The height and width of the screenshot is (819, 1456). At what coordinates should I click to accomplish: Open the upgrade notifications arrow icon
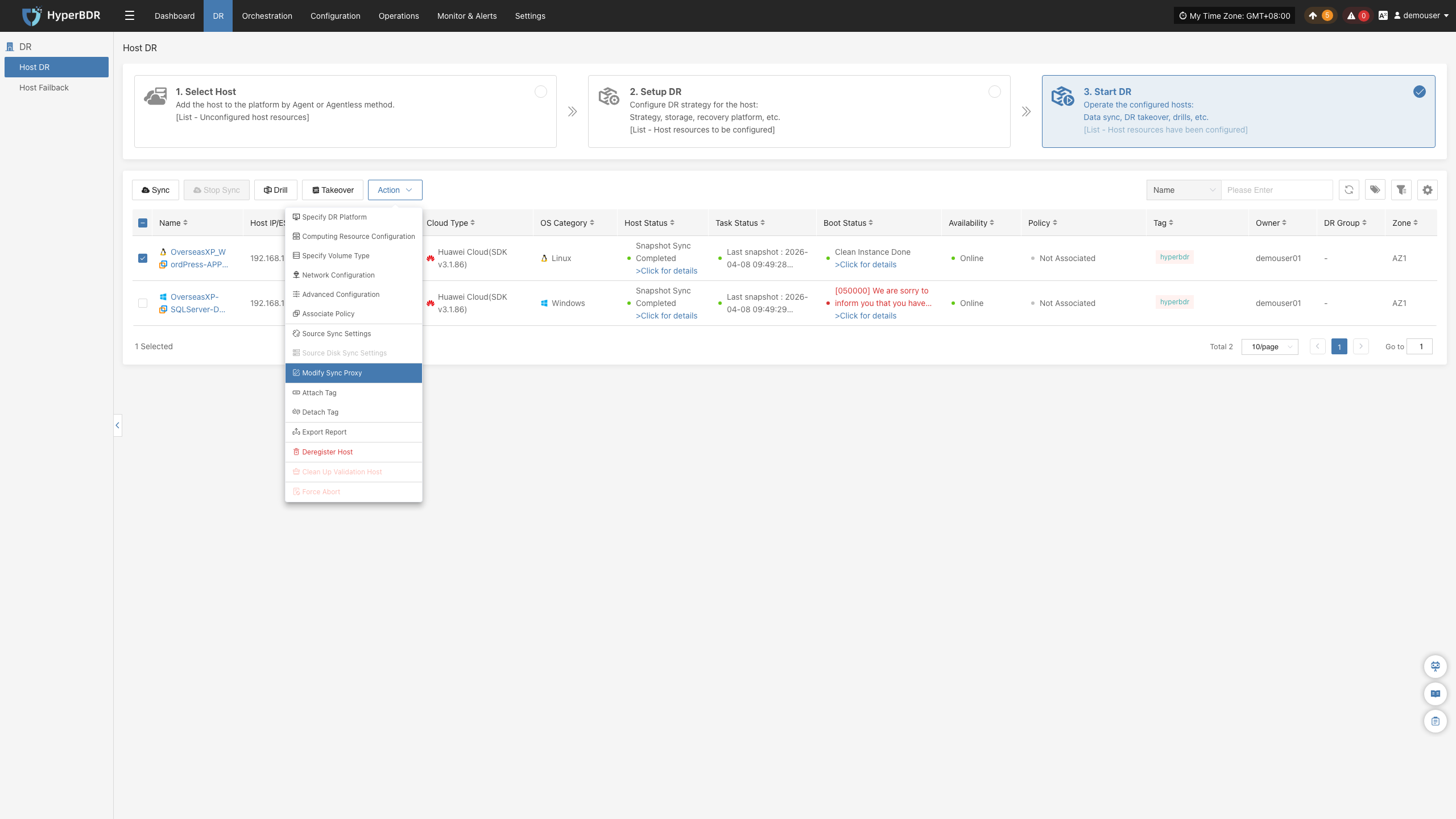[1313, 16]
